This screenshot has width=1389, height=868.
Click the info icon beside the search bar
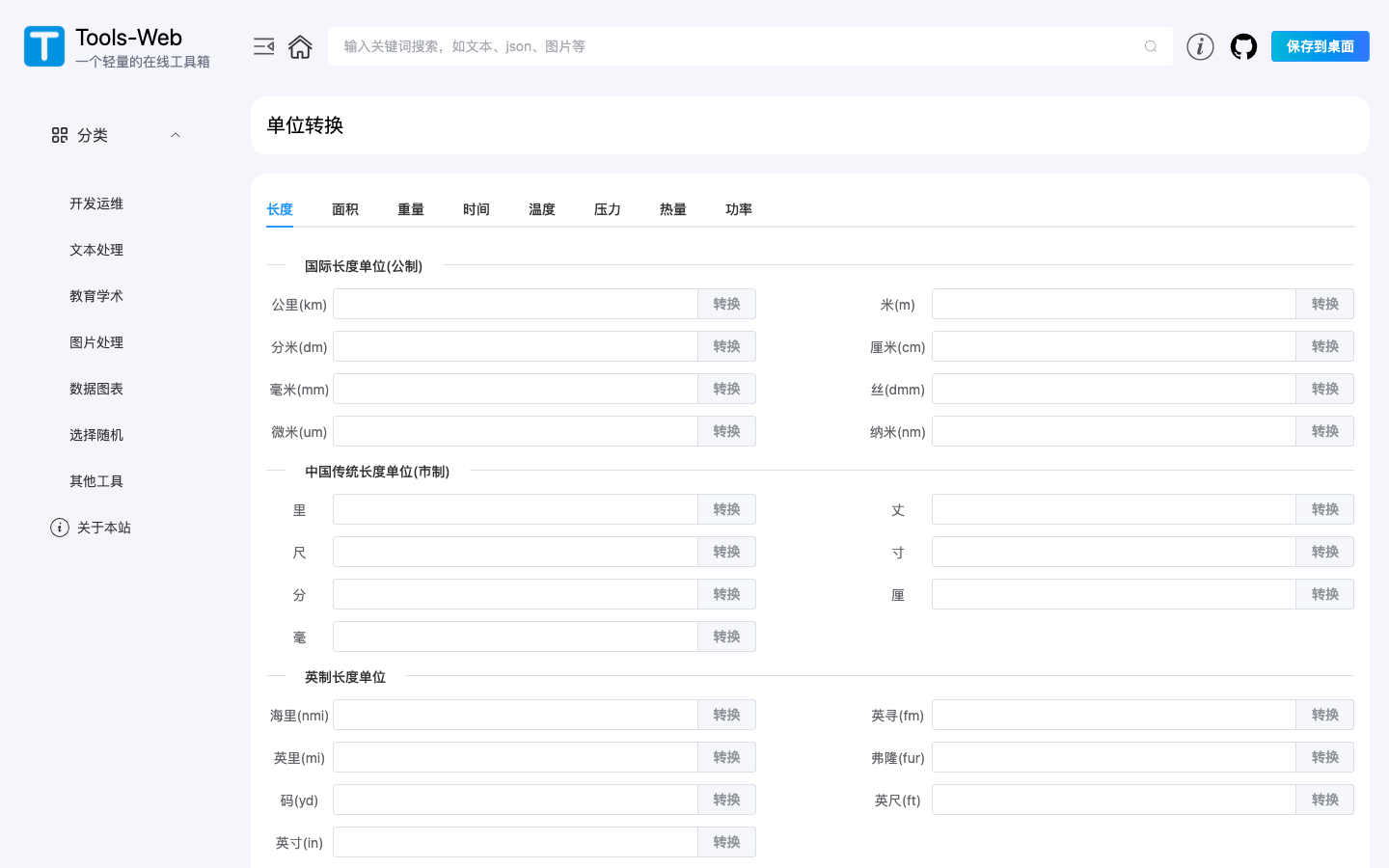[x=1200, y=45]
